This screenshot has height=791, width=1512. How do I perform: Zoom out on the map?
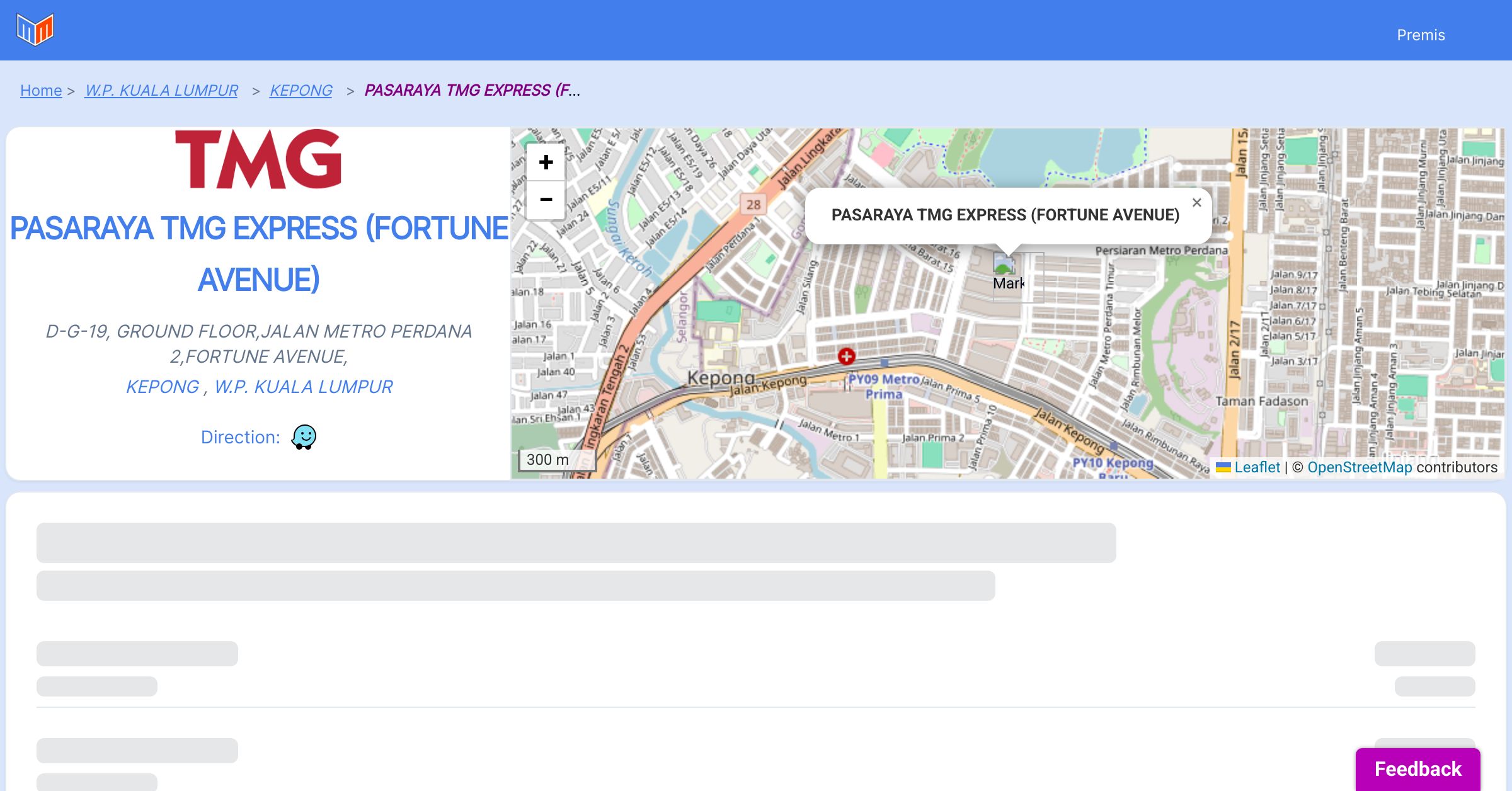click(x=546, y=200)
